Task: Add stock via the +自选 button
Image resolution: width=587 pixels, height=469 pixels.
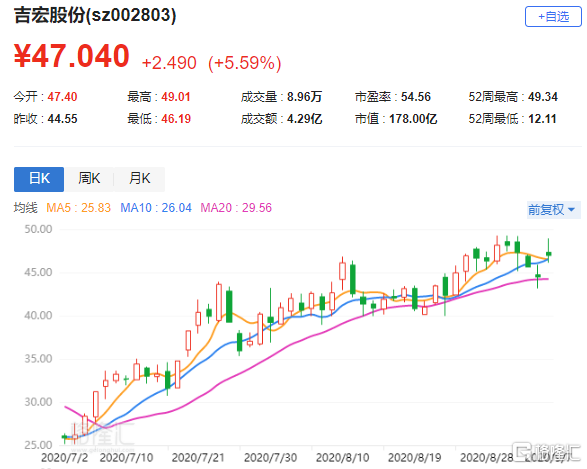Action: pyautogui.click(x=553, y=16)
